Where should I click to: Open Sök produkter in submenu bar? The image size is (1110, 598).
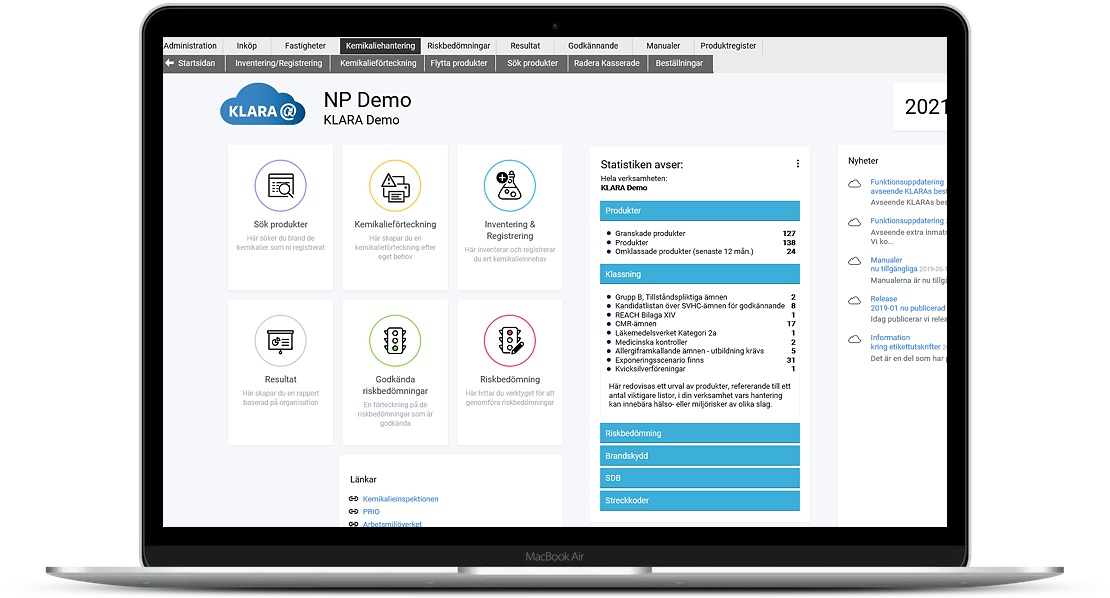tap(532, 64)
